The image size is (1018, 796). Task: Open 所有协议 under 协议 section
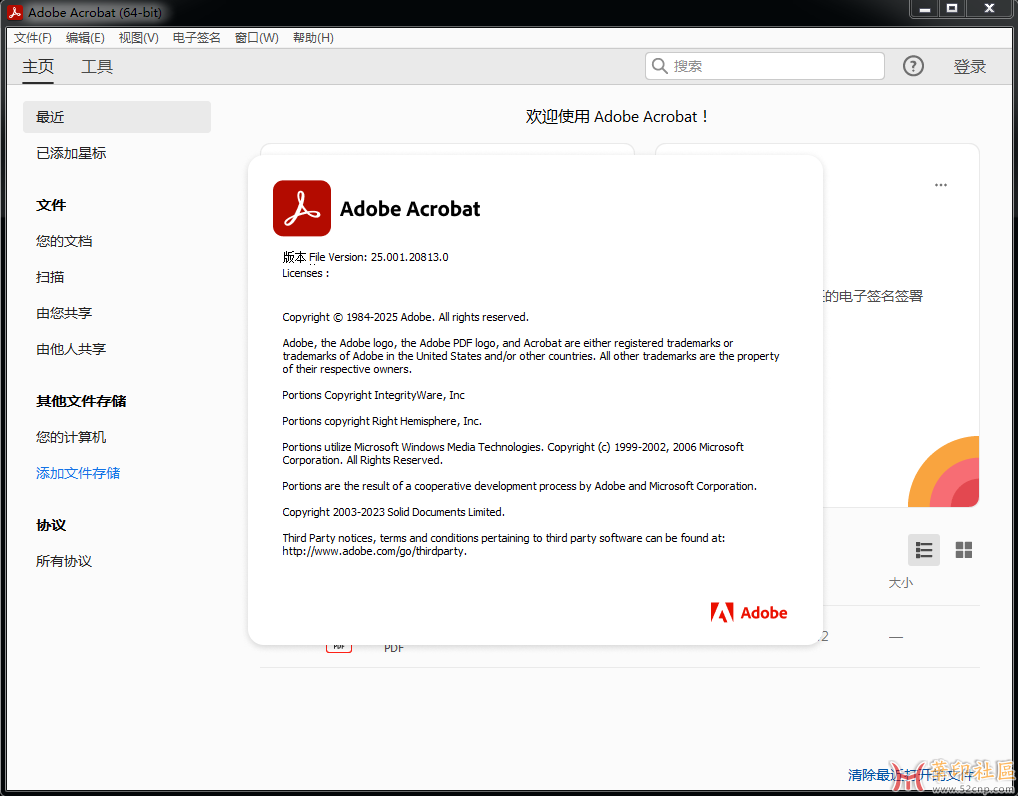[x=64, y=561]
